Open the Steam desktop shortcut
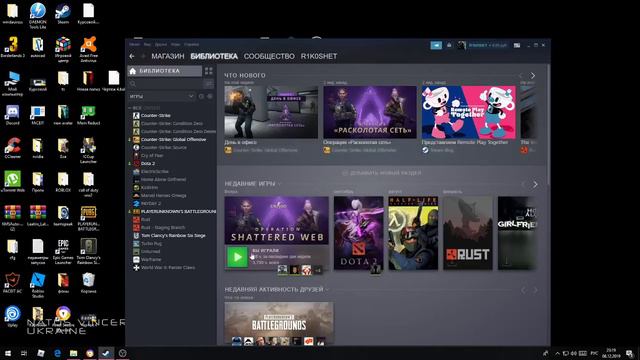The image size is (640, 360). point(63,14)
